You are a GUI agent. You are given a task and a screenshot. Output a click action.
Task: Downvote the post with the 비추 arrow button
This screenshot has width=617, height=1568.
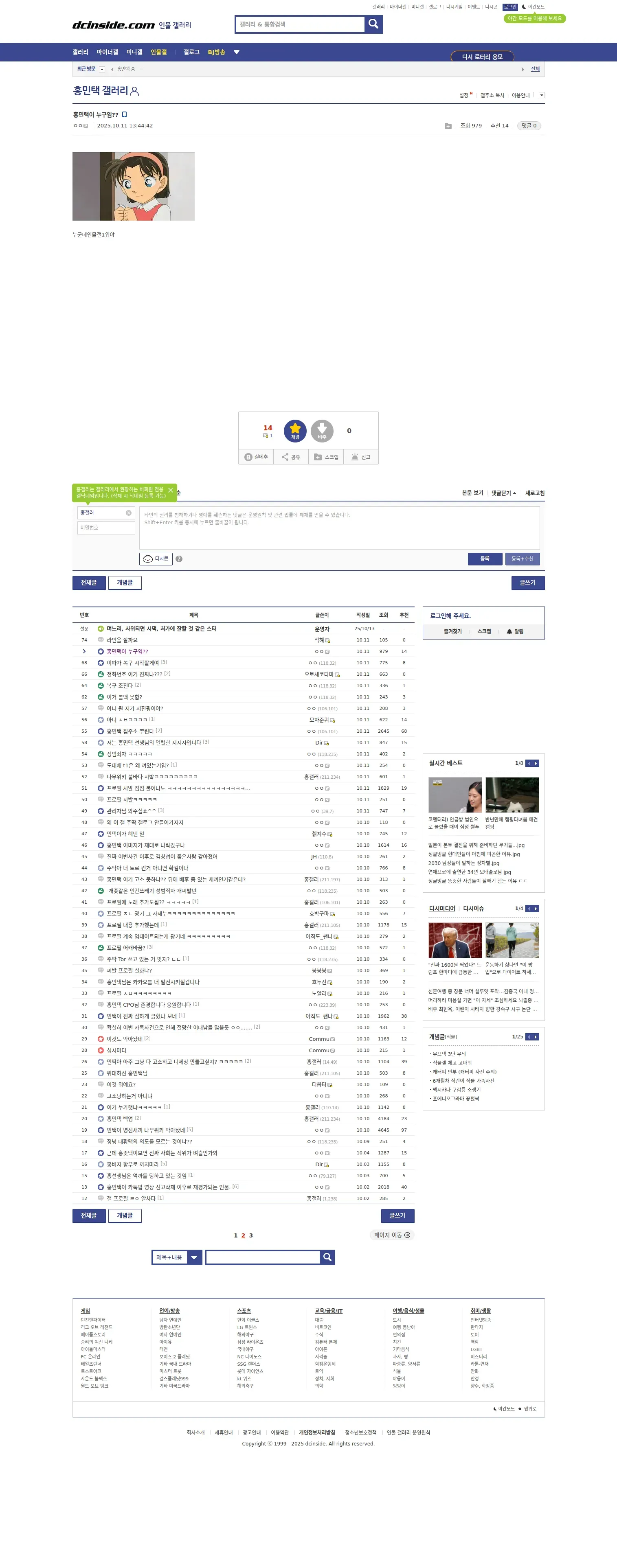coord(322,431)
